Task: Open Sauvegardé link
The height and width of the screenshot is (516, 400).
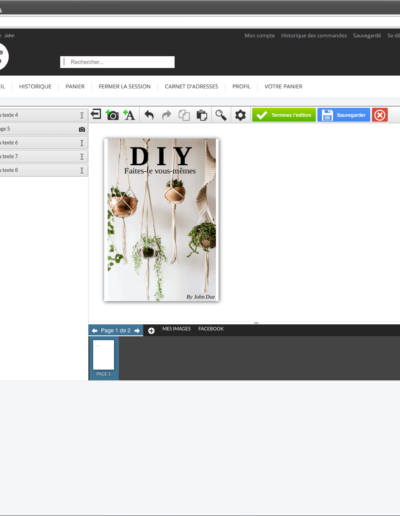Action: click(x=367, y=35)
